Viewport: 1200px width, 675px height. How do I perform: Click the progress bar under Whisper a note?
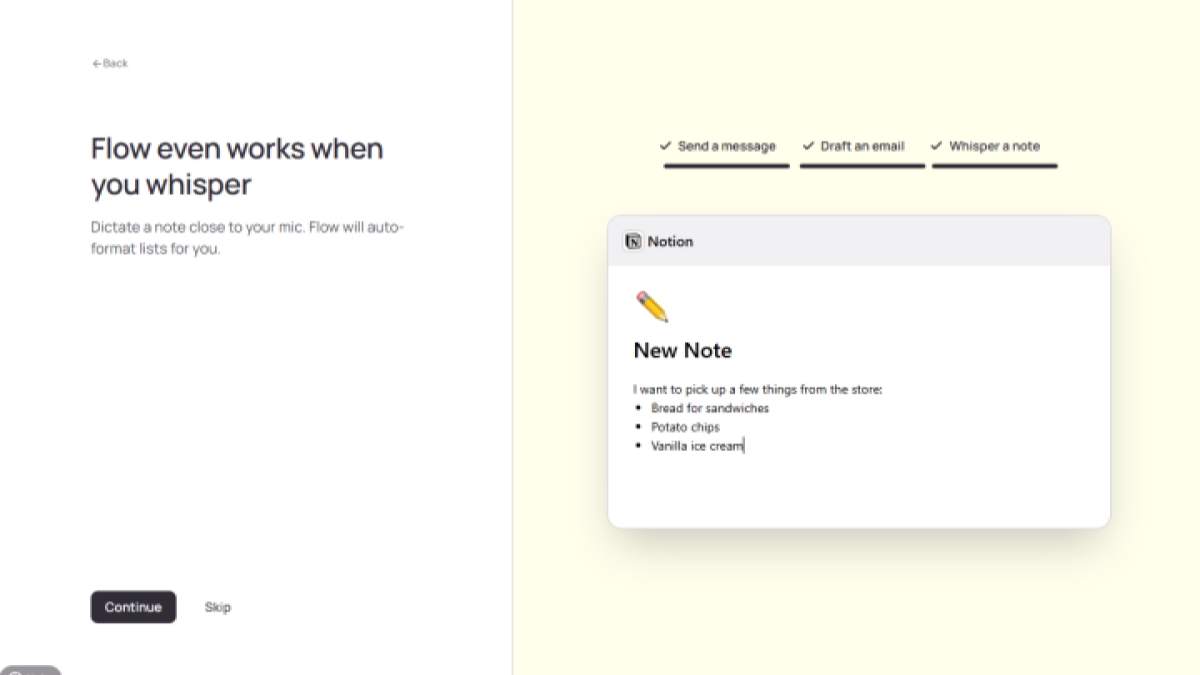994,166
